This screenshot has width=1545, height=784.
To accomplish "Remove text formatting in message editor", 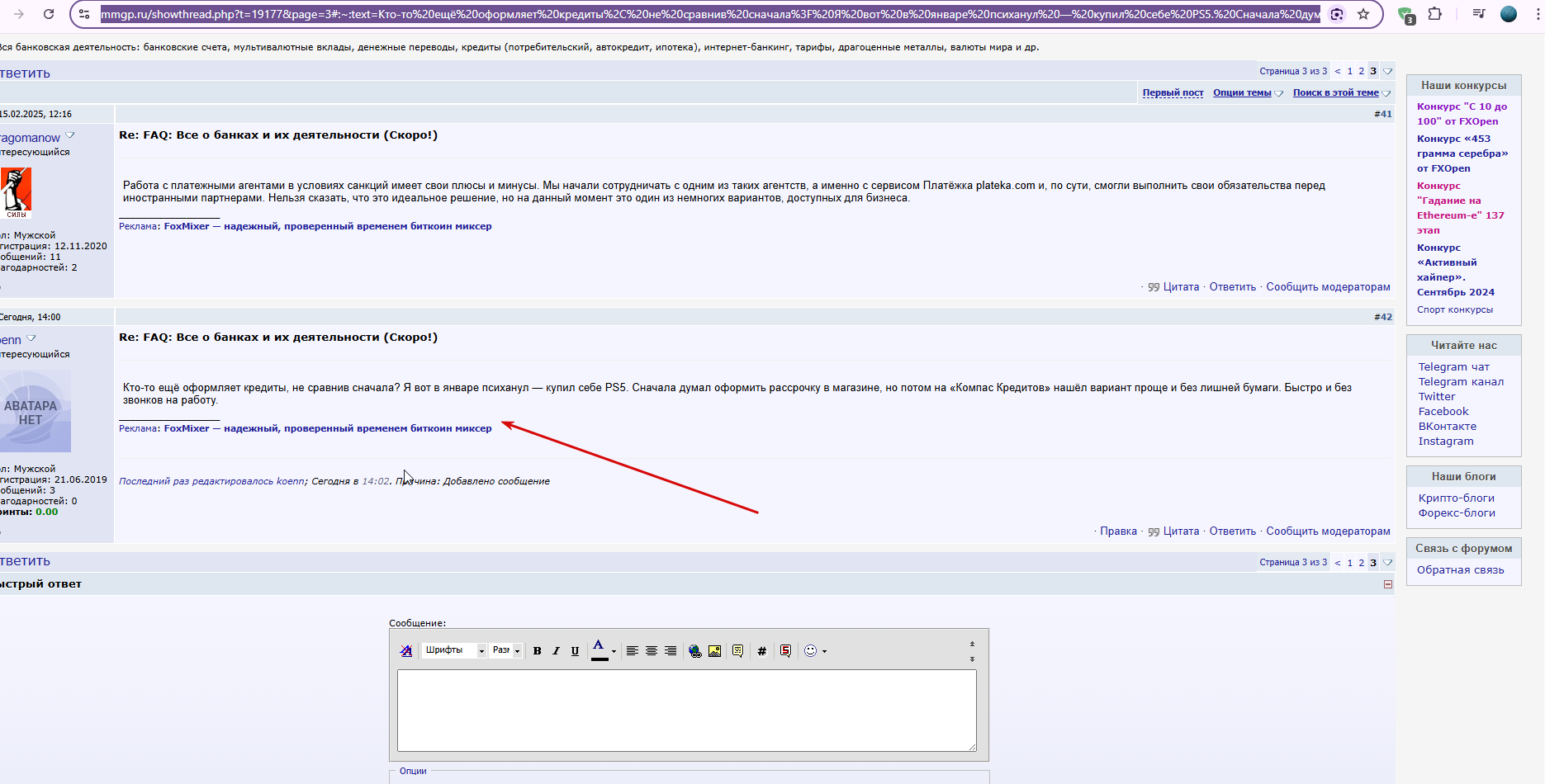I will [x=406, y=651].
